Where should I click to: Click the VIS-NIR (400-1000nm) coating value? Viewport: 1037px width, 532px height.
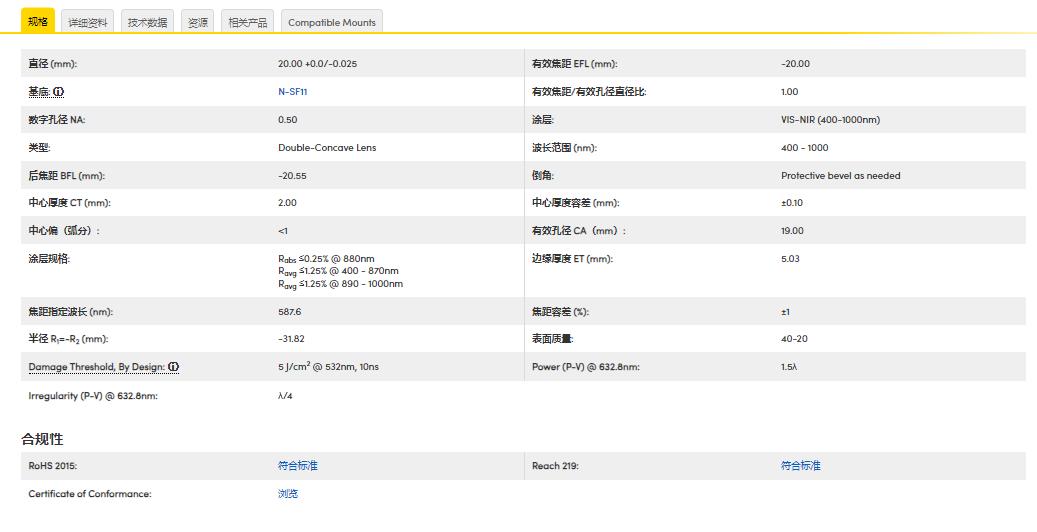[830, 120]
